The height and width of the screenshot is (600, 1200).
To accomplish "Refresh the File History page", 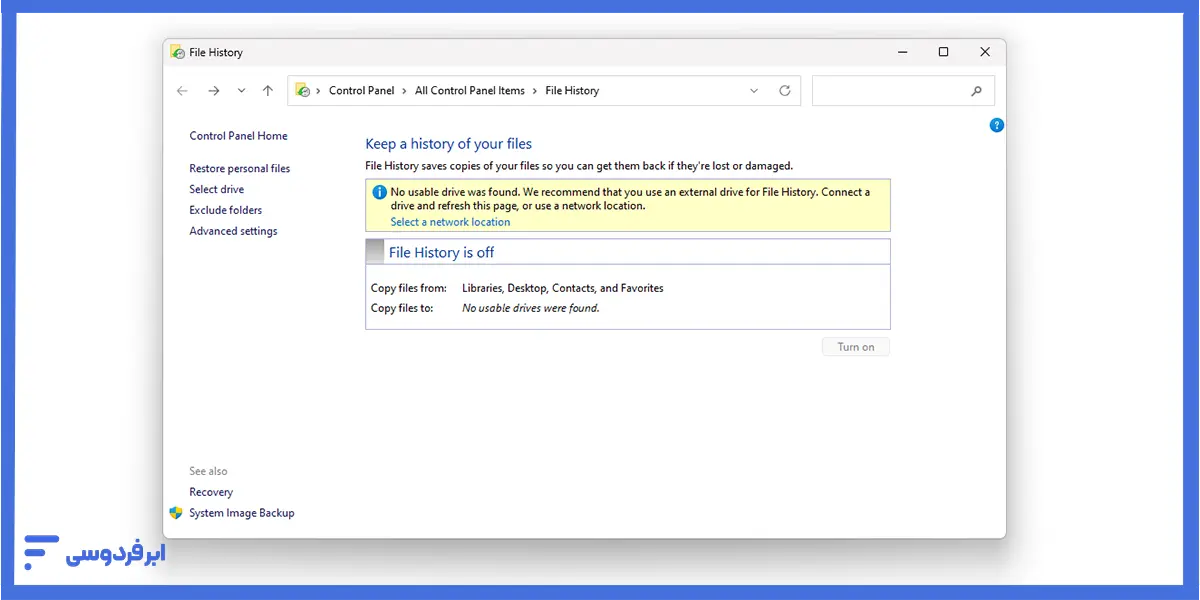I will pyautogui.click(x=785, y=91).
